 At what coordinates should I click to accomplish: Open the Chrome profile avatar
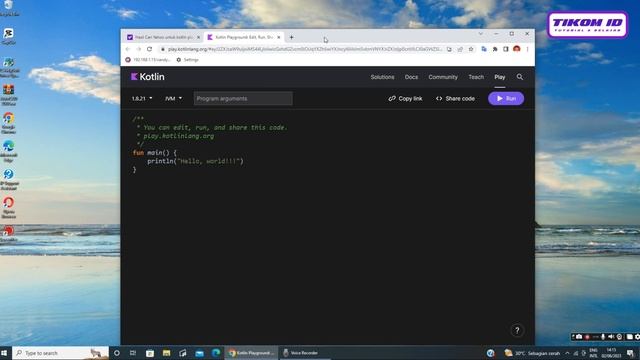(516, 49)
